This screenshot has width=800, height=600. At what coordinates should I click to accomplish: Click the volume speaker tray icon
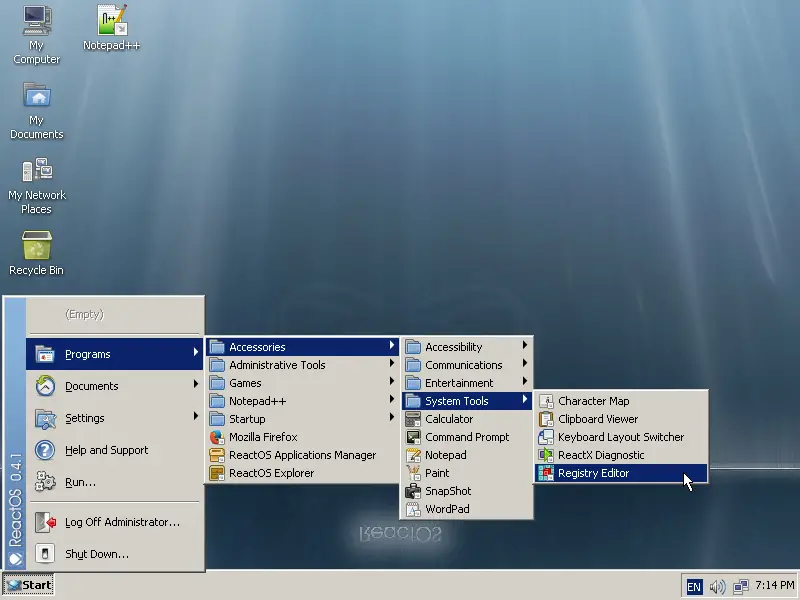coord(717,586)
